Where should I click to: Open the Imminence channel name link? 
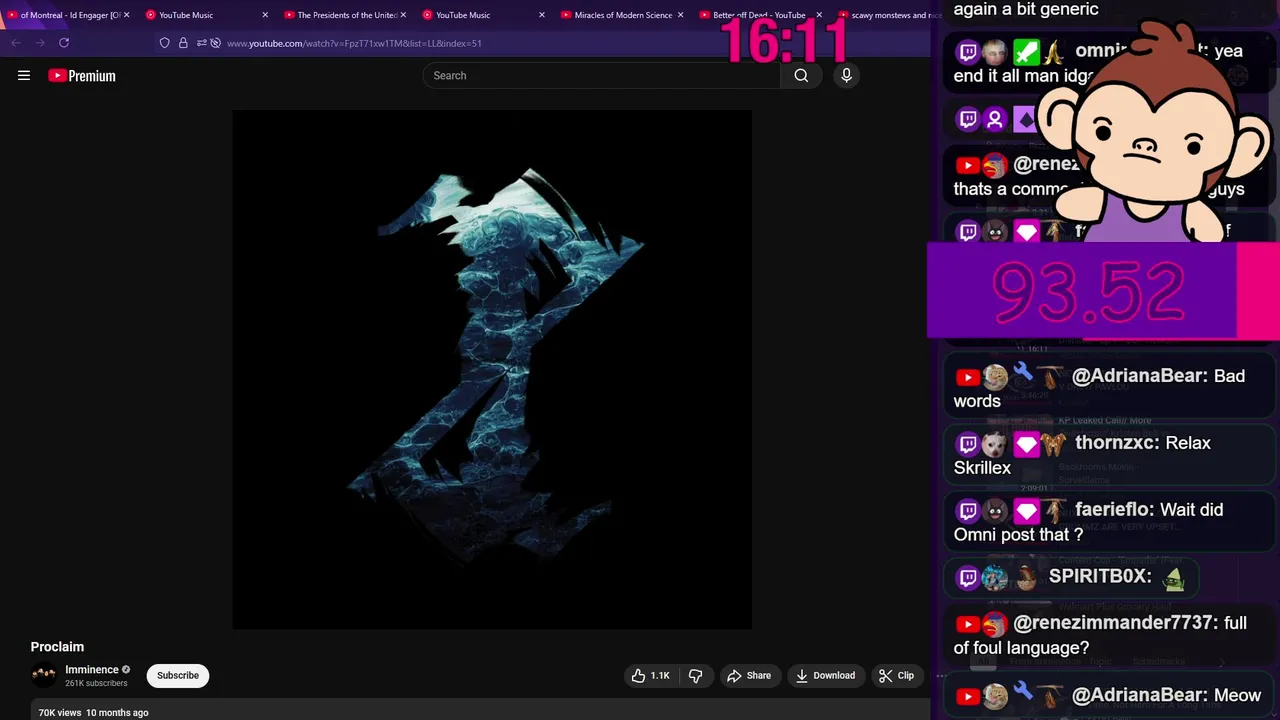pos(92,669)
